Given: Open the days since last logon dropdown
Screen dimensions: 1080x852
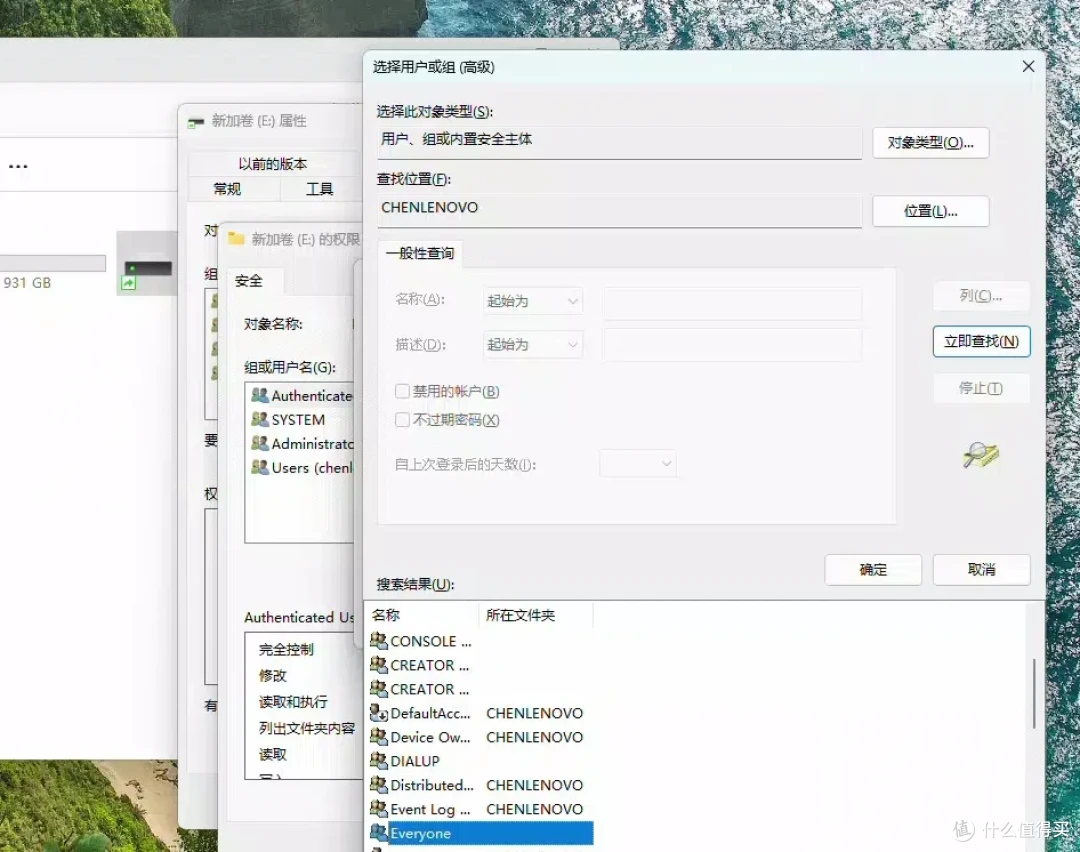Looking at the screenshot, I should (638, 464).
